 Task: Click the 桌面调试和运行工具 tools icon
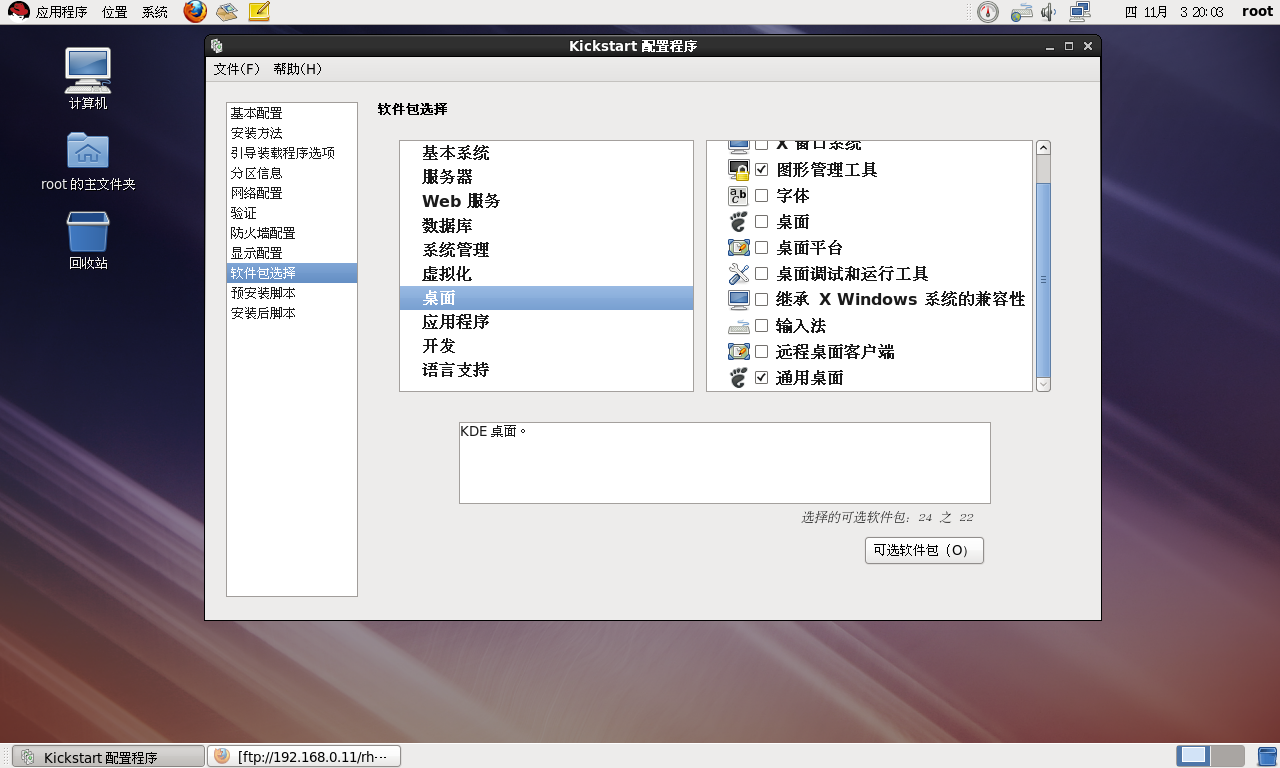(x=738, y=274)
